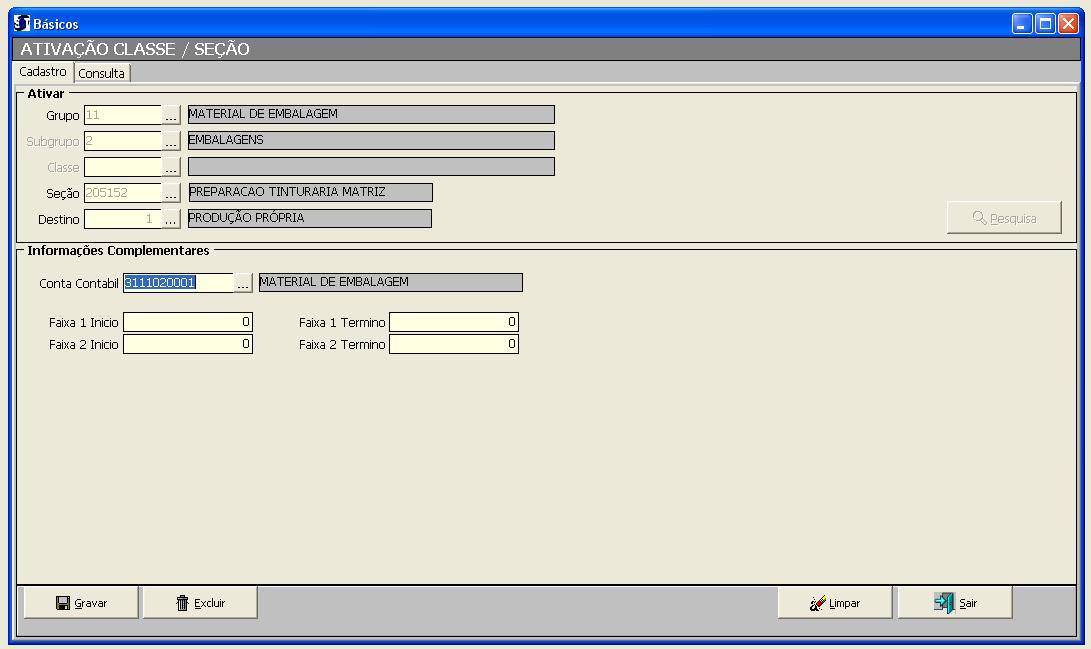Open the Seção lookup ellipsis button
The width and height of the screenshot is (1091, 649).
(x=171, y=194)
